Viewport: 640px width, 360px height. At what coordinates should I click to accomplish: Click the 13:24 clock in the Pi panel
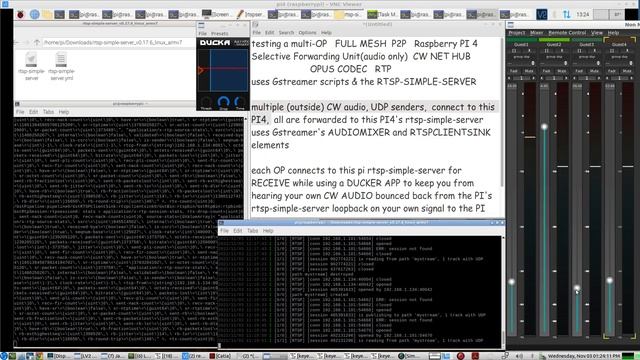(583, 14)
